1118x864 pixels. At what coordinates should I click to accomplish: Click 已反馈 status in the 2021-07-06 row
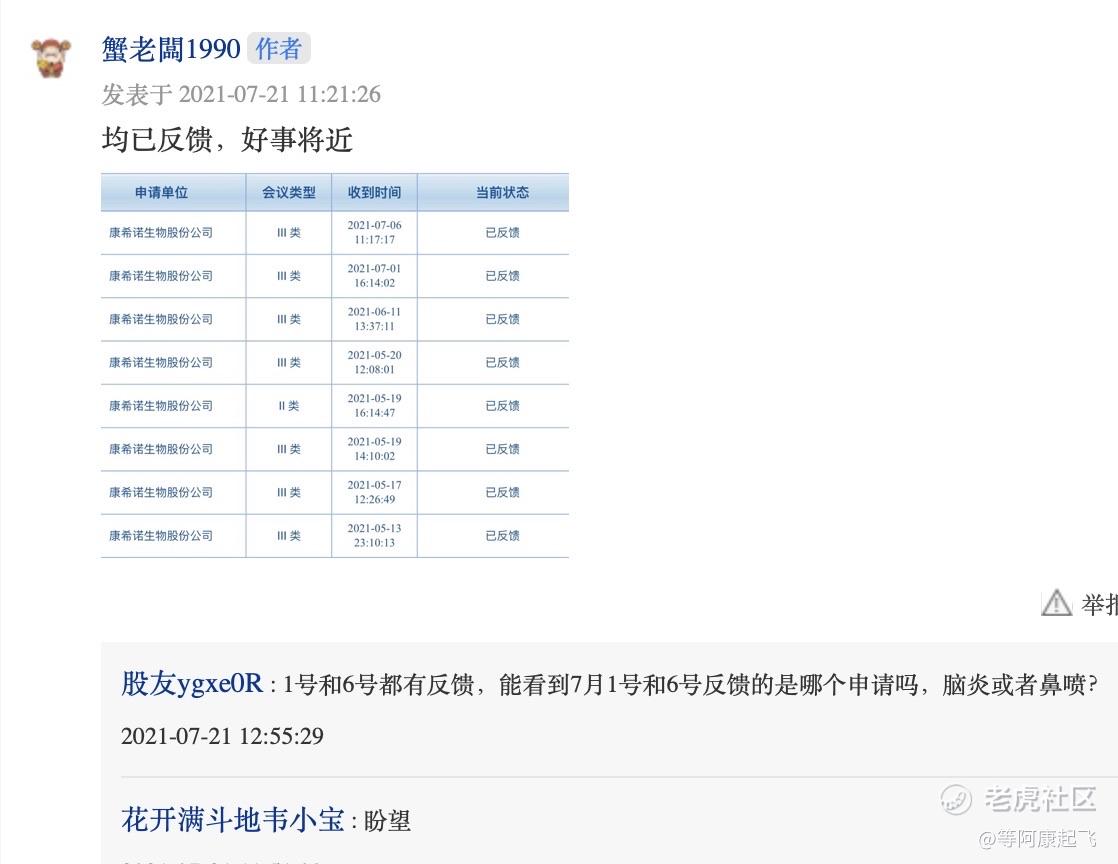503,232
